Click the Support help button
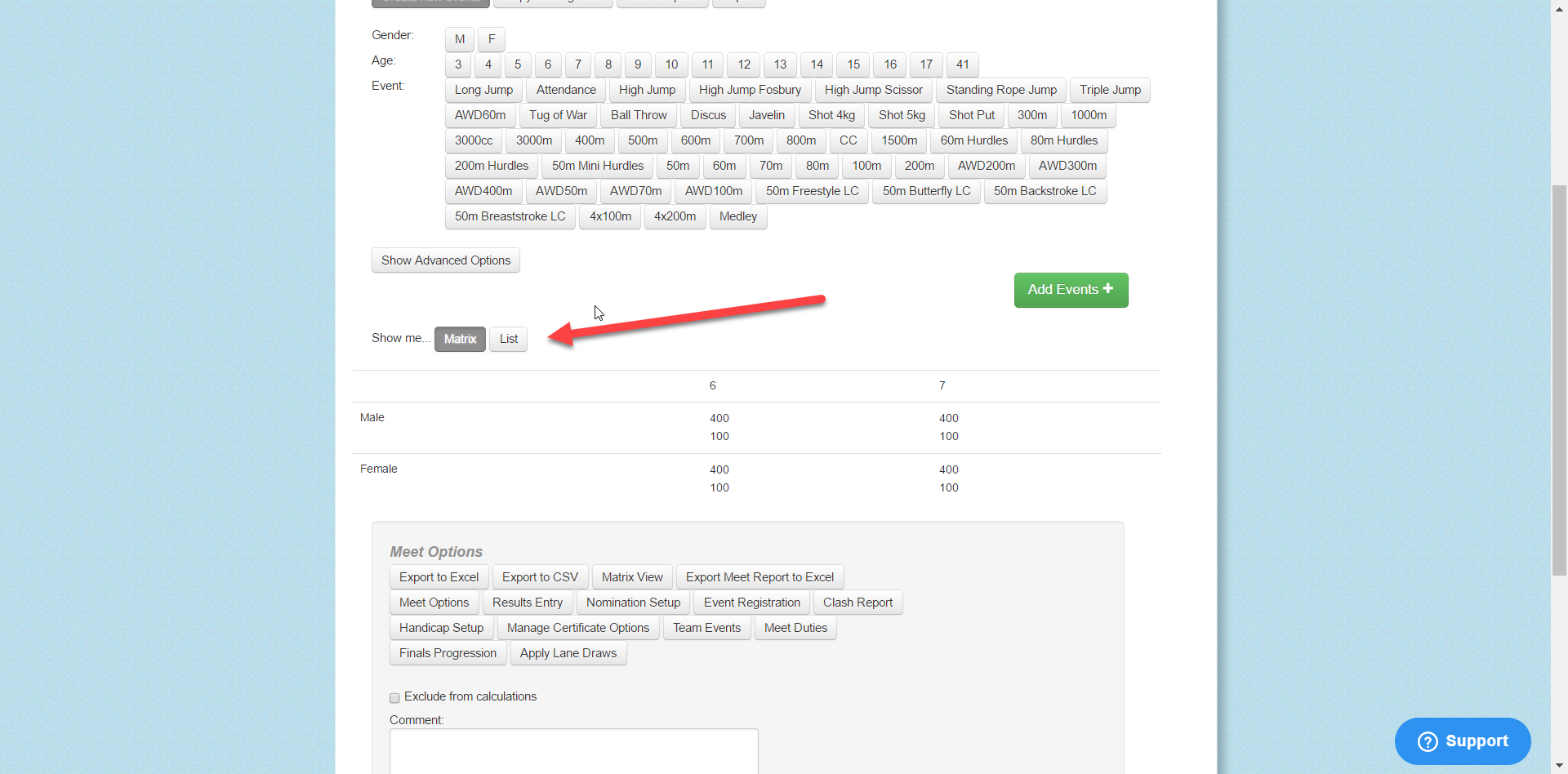 (1463, 741)
